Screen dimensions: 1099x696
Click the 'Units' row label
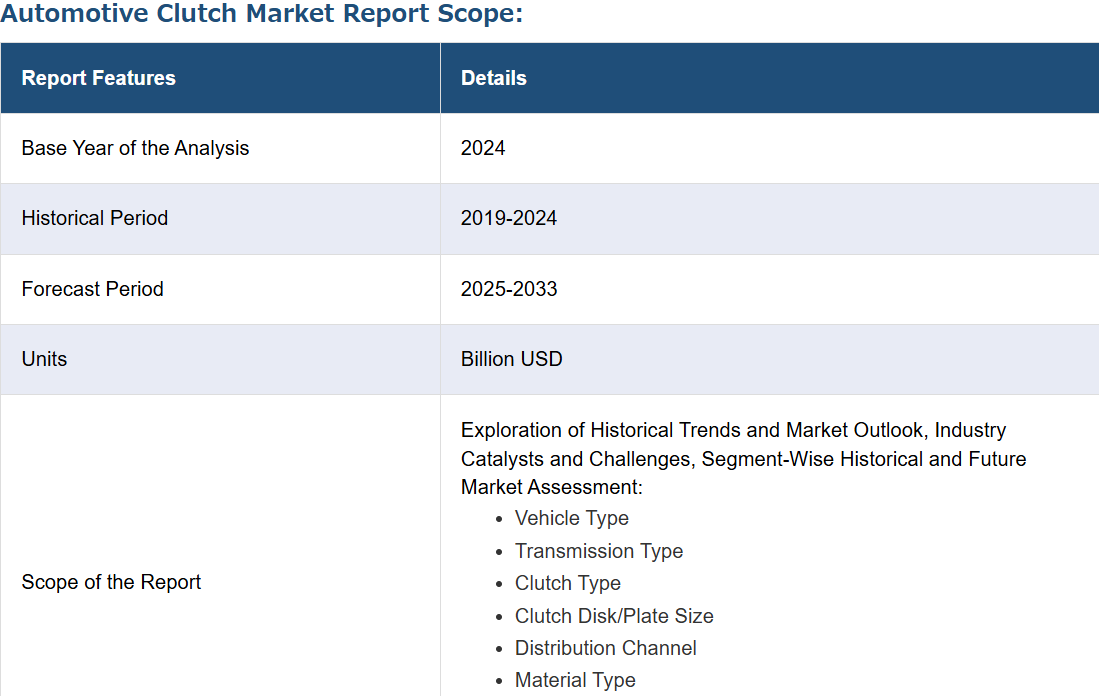coord(44,359)
